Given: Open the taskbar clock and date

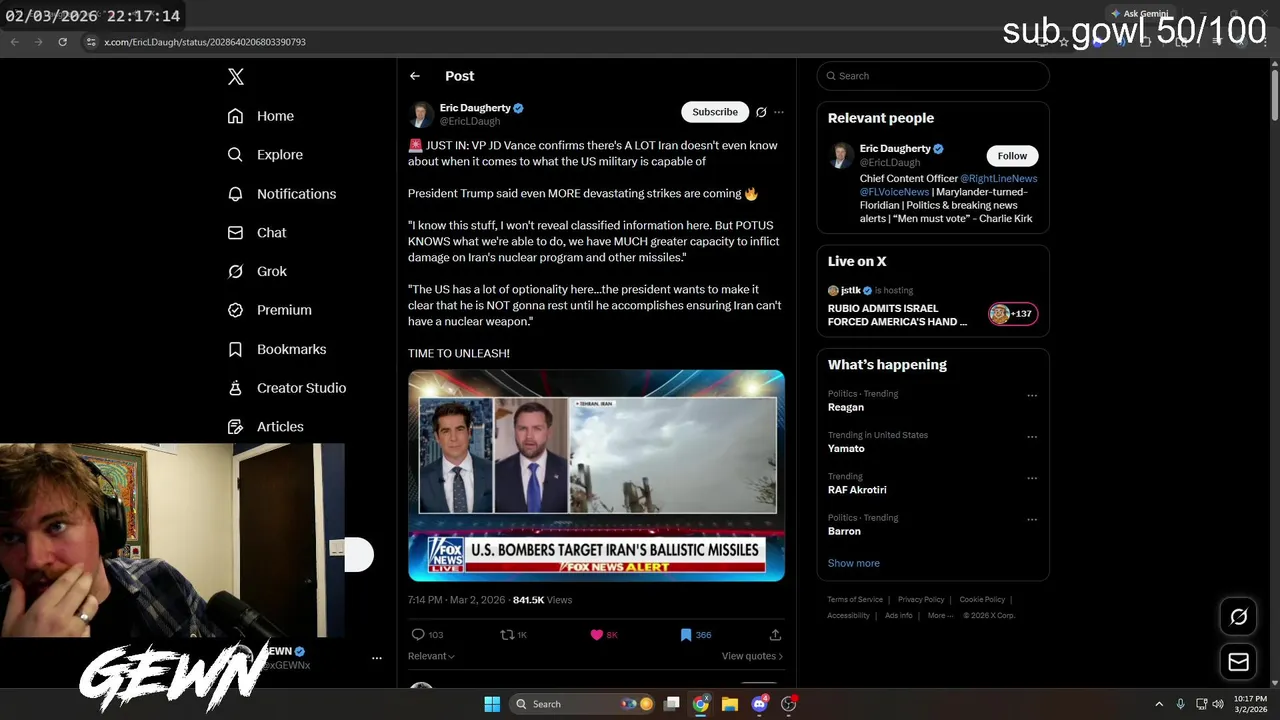Looking at the screenshot, I should coord(1250,704).
